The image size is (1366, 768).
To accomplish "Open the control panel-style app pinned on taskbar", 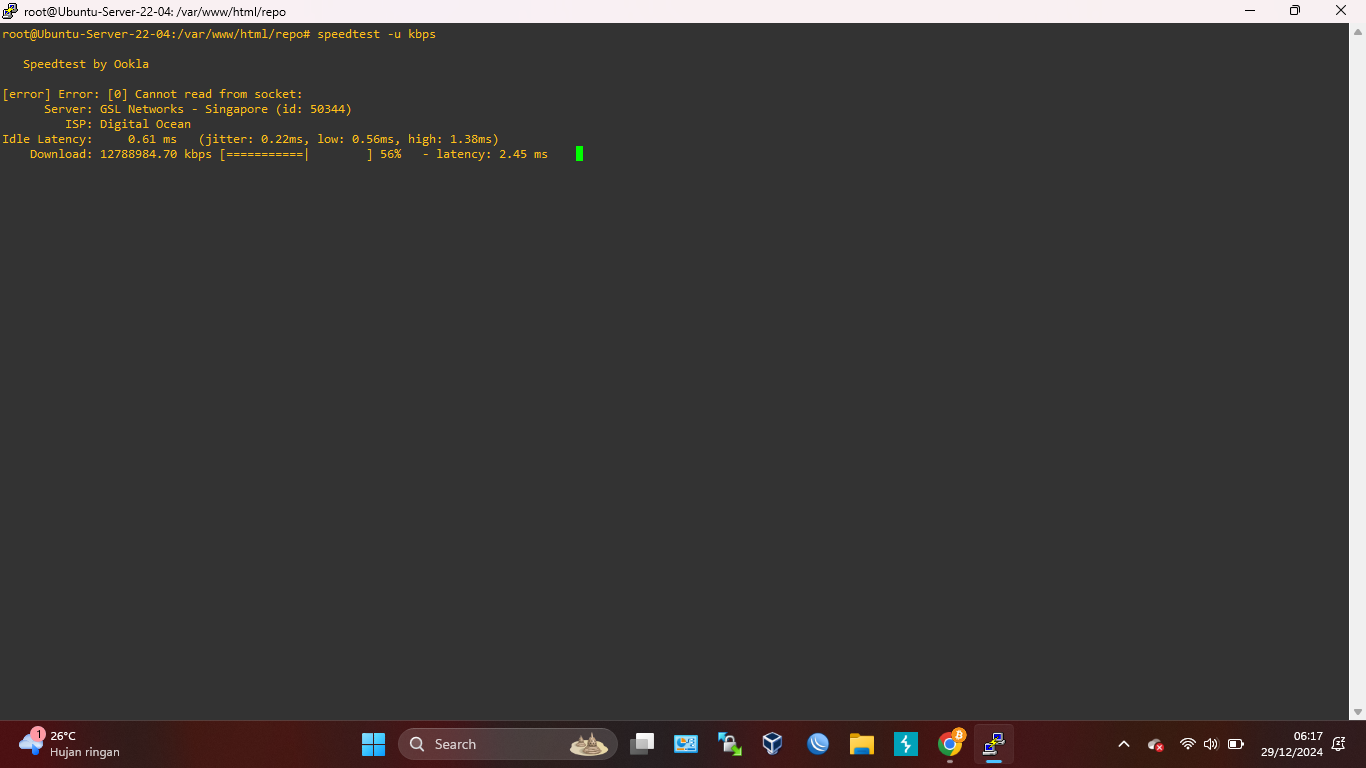I will (x=685, y=744).
